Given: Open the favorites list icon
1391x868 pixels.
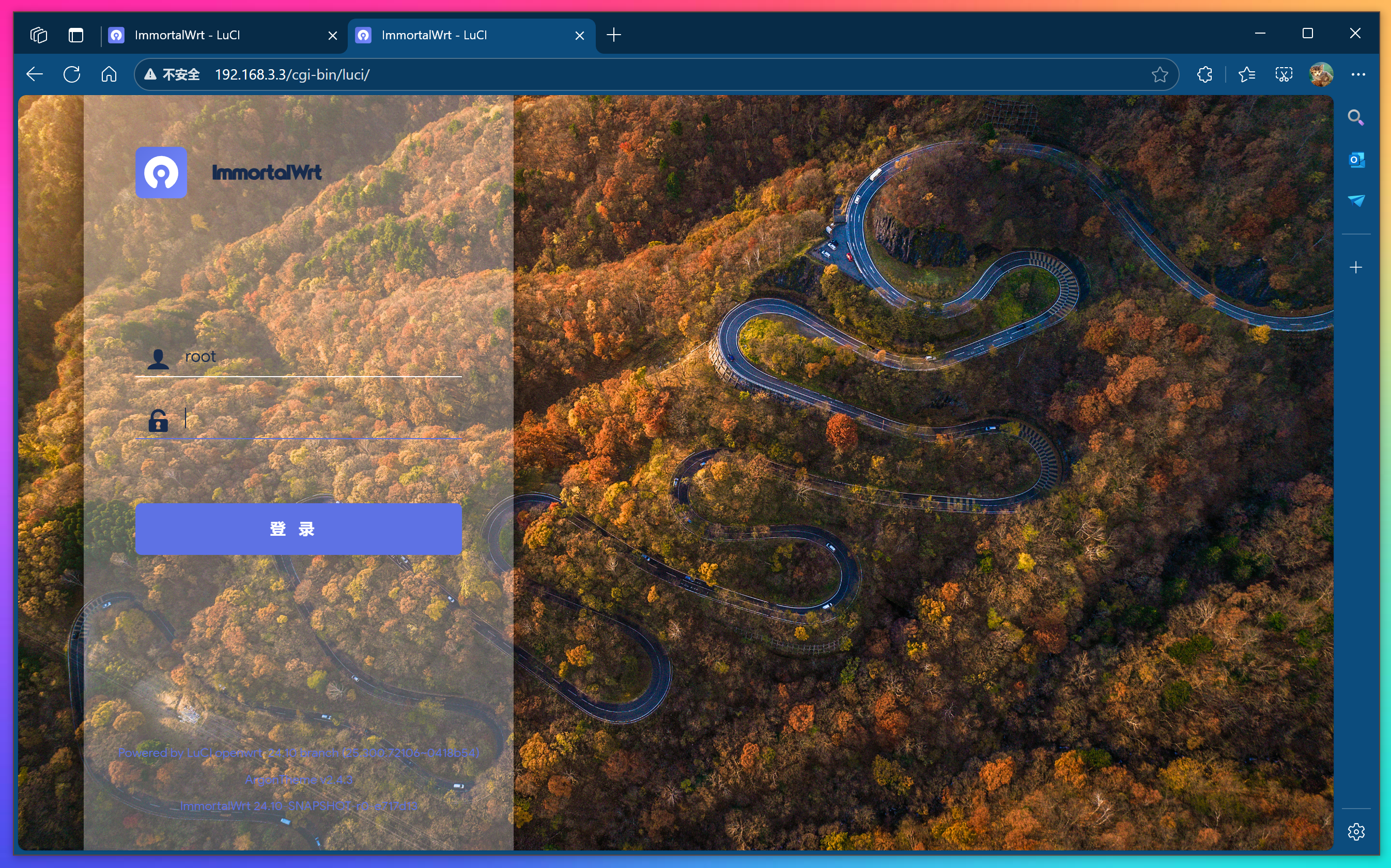Looking at the screenshot, I should tap(1246, 74).
